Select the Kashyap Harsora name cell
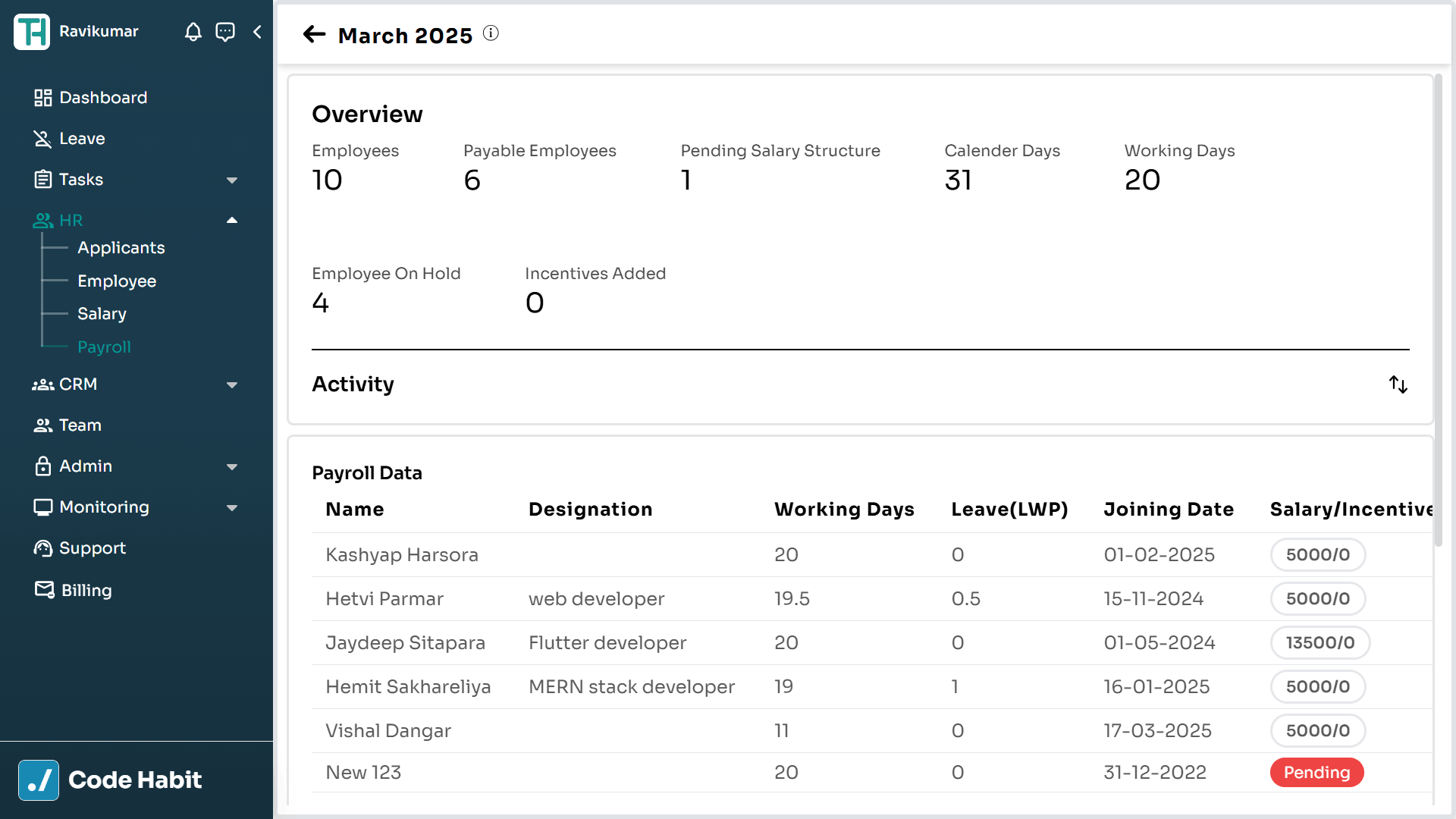Screen dimensions: 1456x819 pos(402,555)
